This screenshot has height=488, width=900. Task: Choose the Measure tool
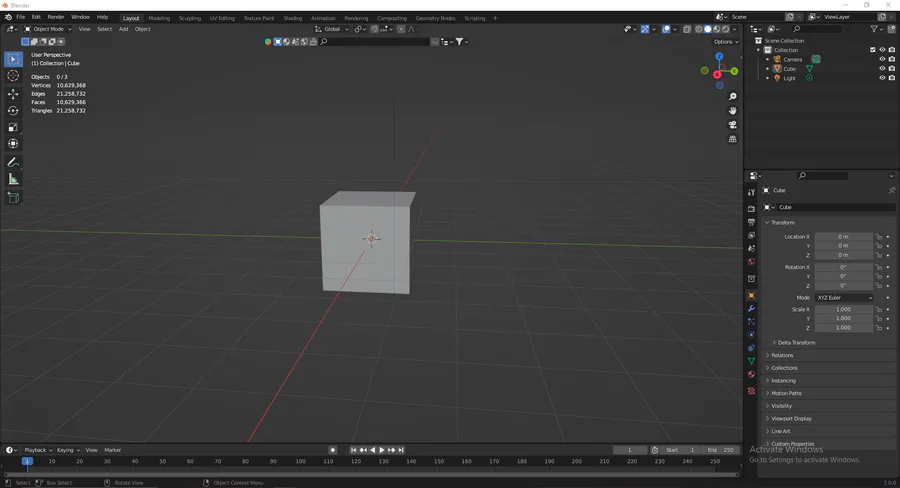pyautogui.click(x=13, y=180)
